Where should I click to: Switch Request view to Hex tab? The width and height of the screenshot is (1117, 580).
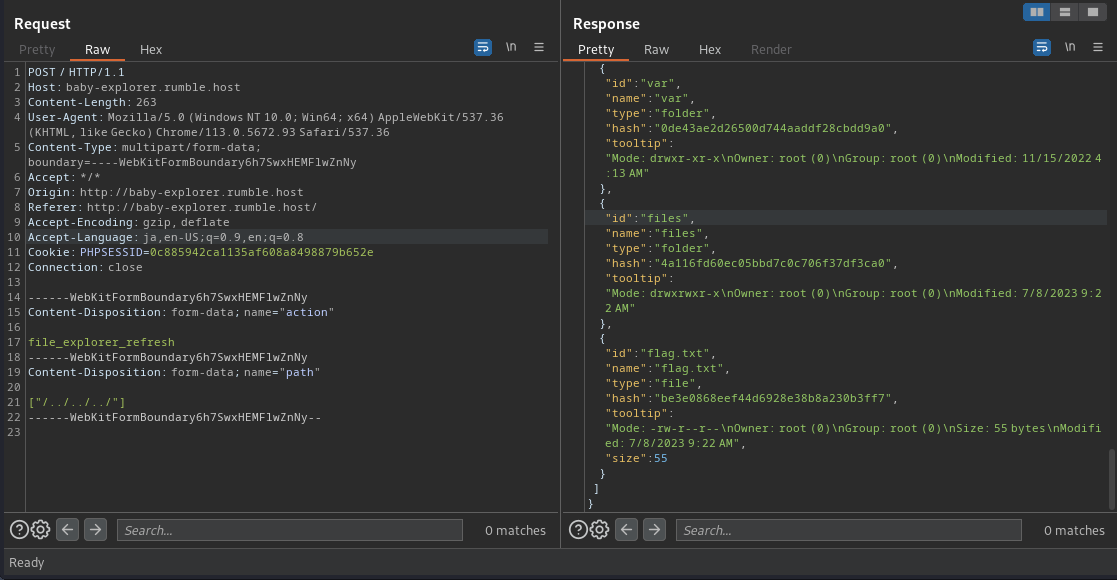coord(151,50)
